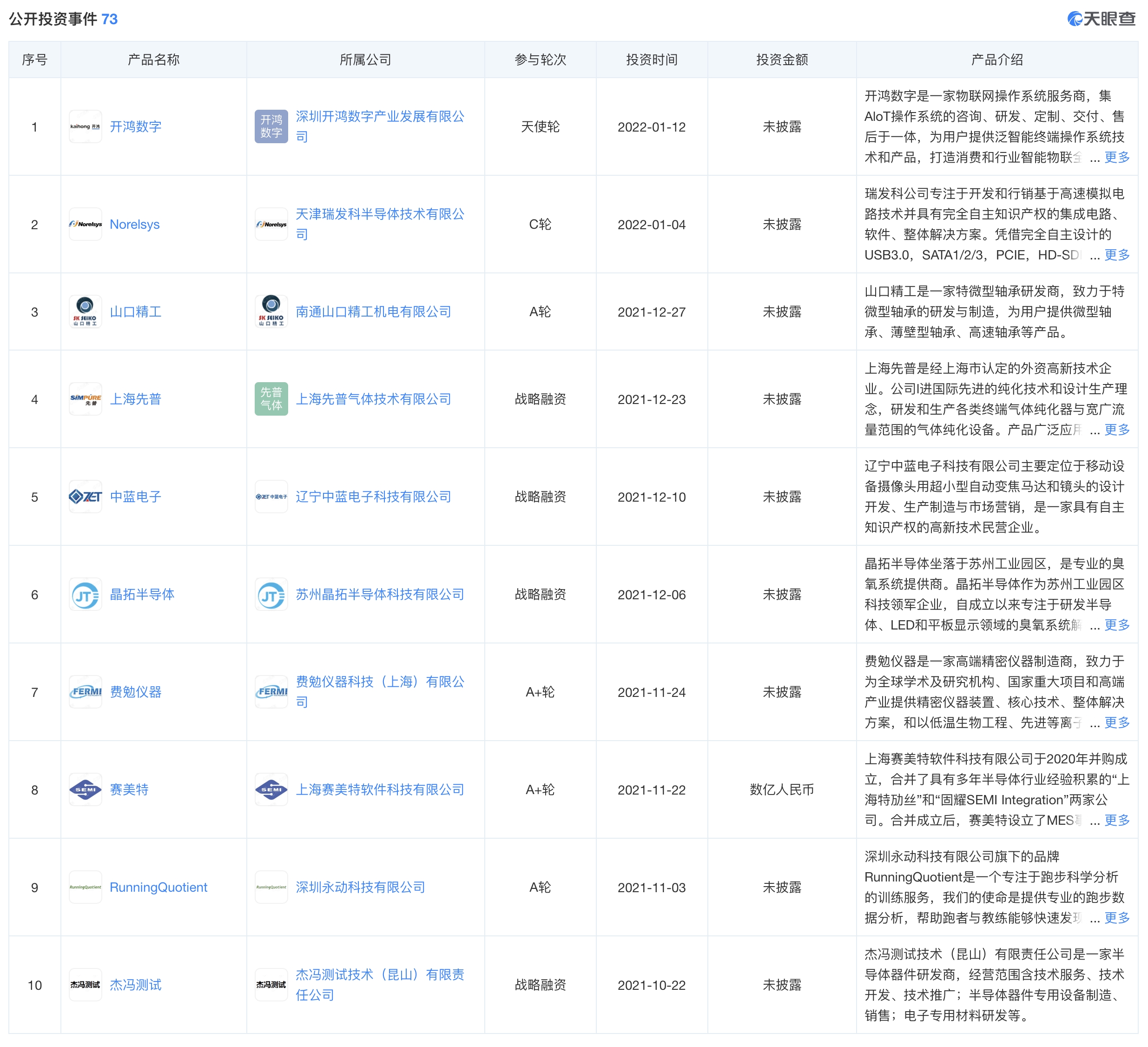The image size is (1148, 1047).
Task: Click the 开鸿数字 product logo
Action: tap(86, 127)
